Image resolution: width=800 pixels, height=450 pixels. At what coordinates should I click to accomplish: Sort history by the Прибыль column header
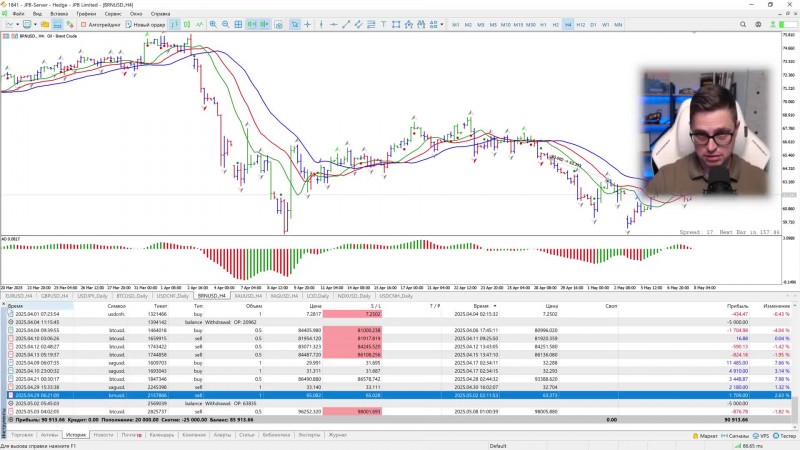click(x=738, y=306)
